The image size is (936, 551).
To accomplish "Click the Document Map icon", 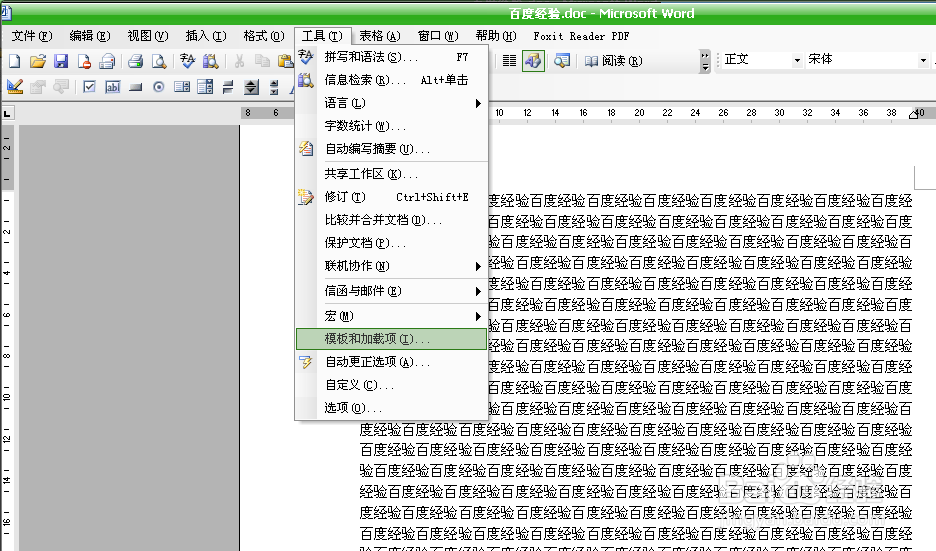I will [562, 61].
